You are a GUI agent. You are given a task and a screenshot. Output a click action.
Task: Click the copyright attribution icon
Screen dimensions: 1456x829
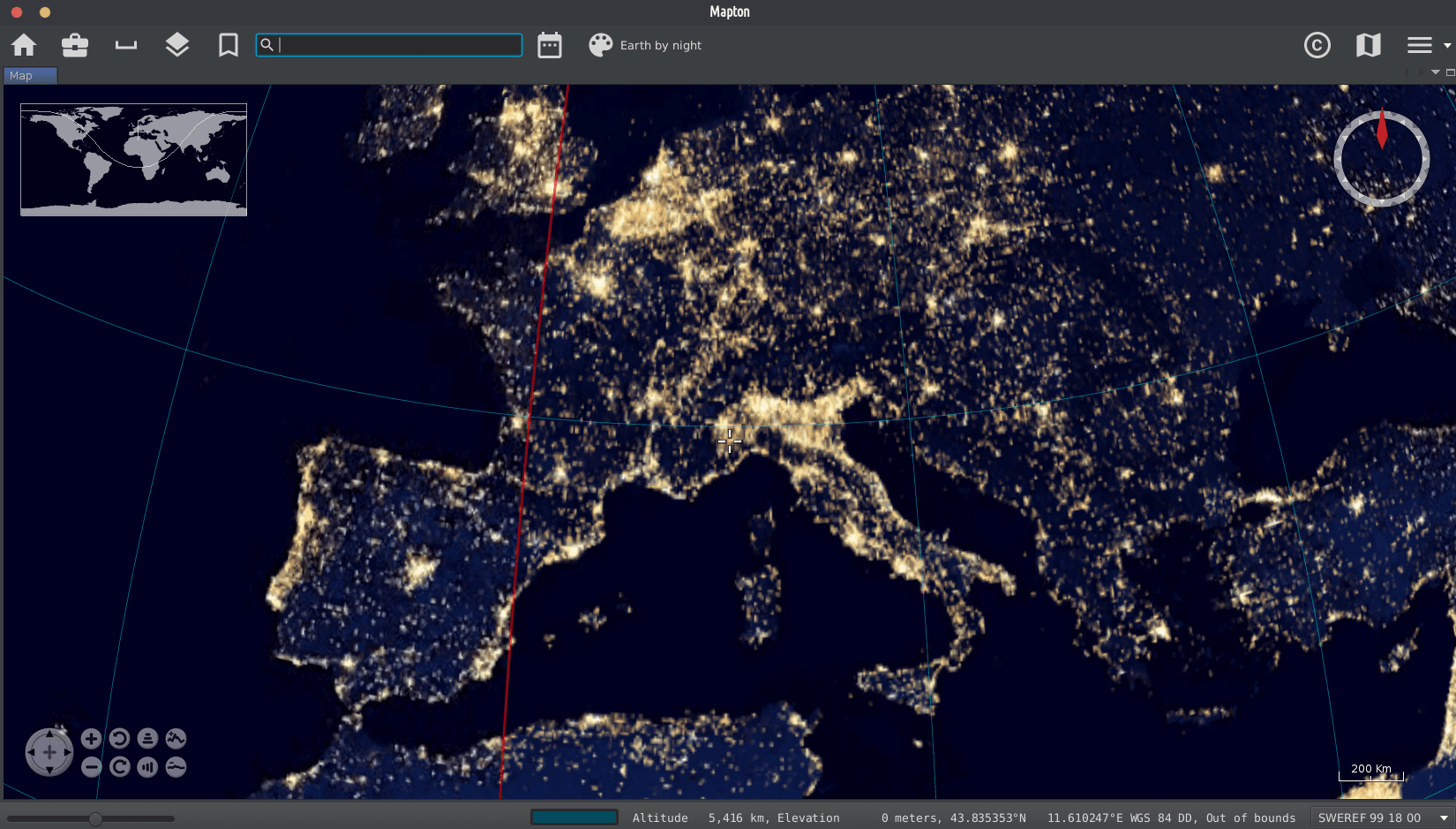click(1317, 45)
